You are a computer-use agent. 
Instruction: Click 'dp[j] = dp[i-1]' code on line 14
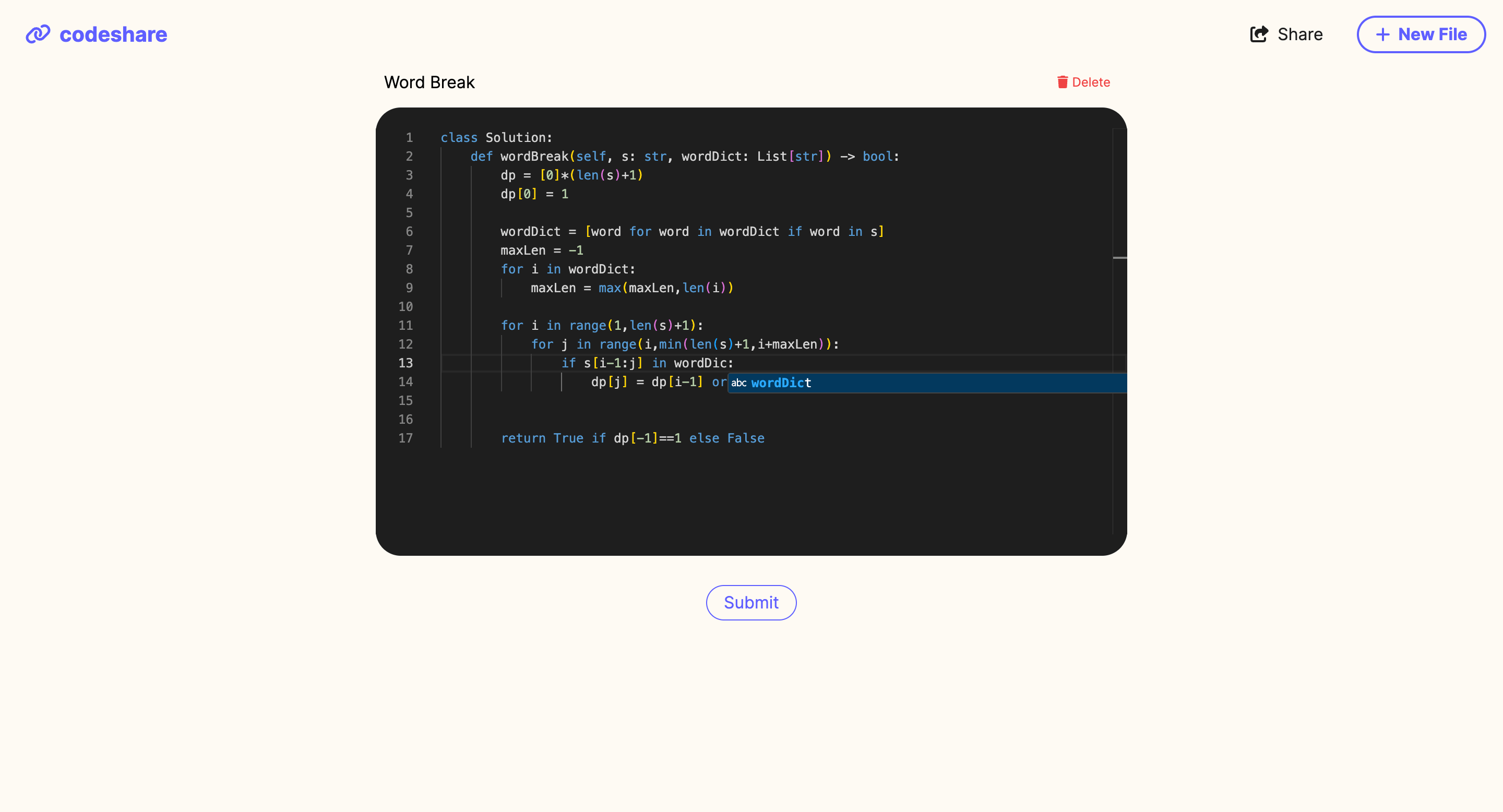tap(647, 381)
